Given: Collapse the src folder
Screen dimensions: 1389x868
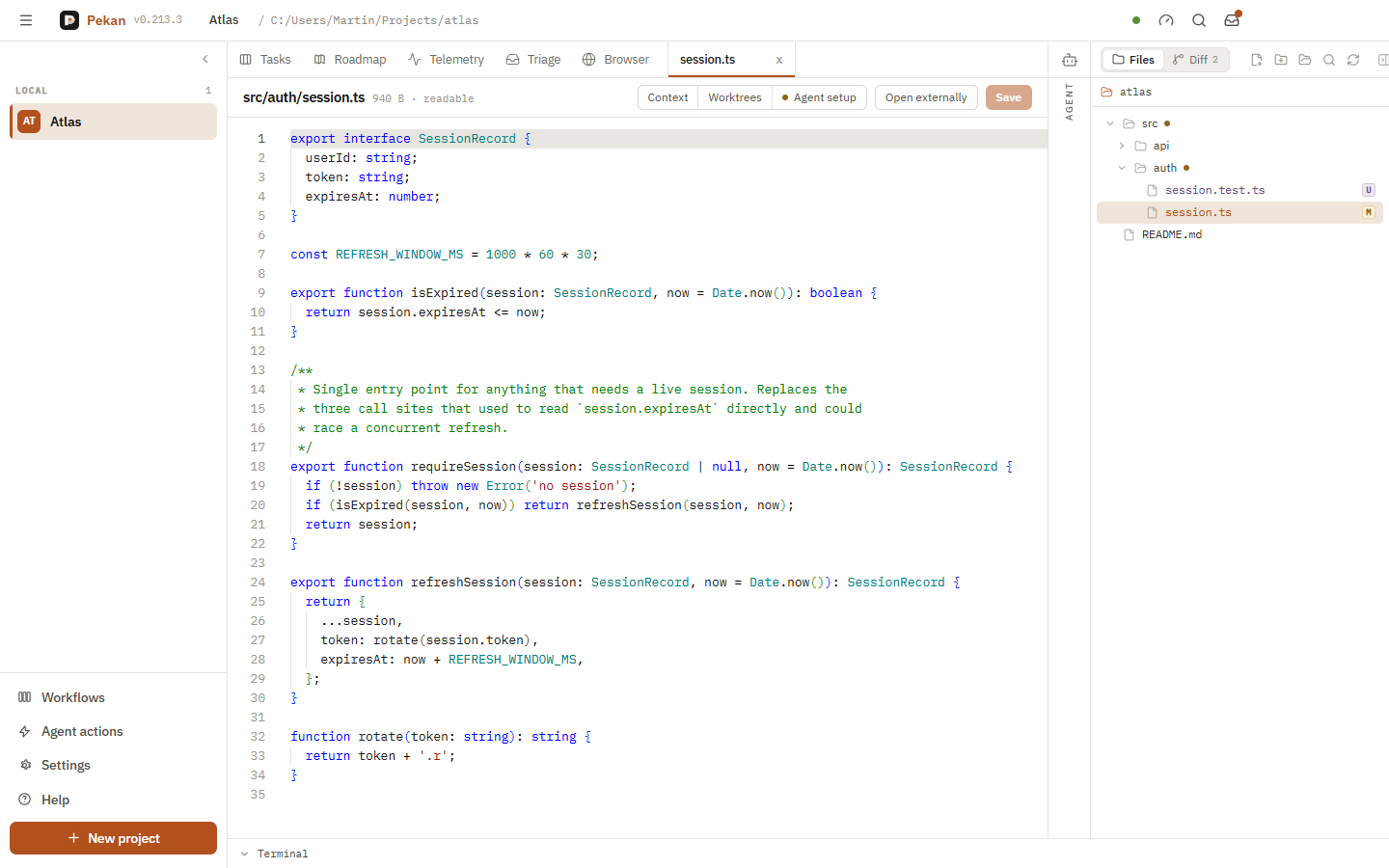Looking at the screenshot, I should point(1110,123).
